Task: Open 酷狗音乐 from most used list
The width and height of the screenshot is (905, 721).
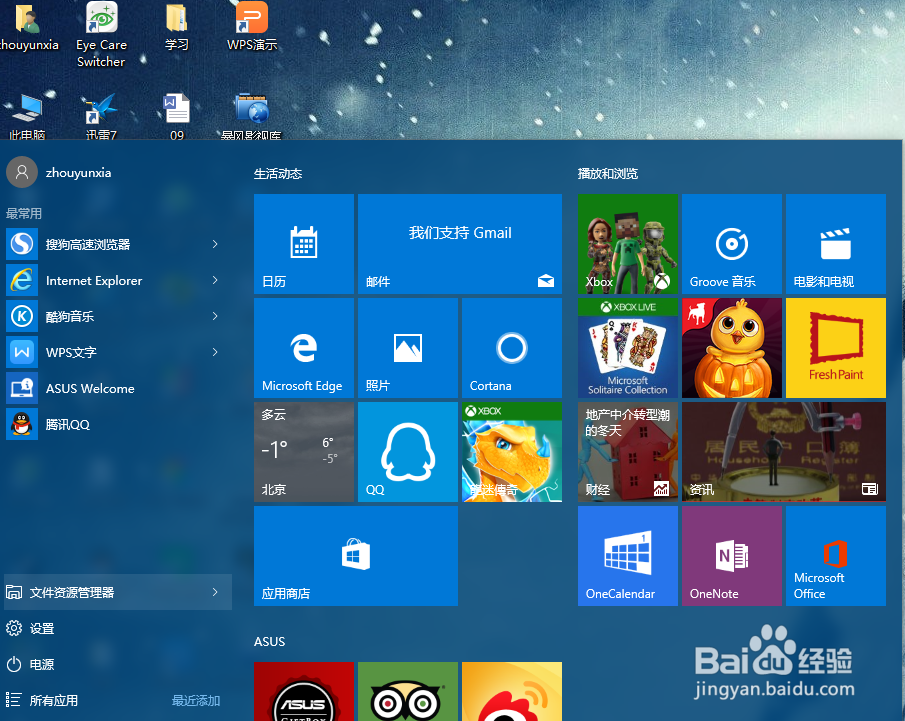Action: 118,316
